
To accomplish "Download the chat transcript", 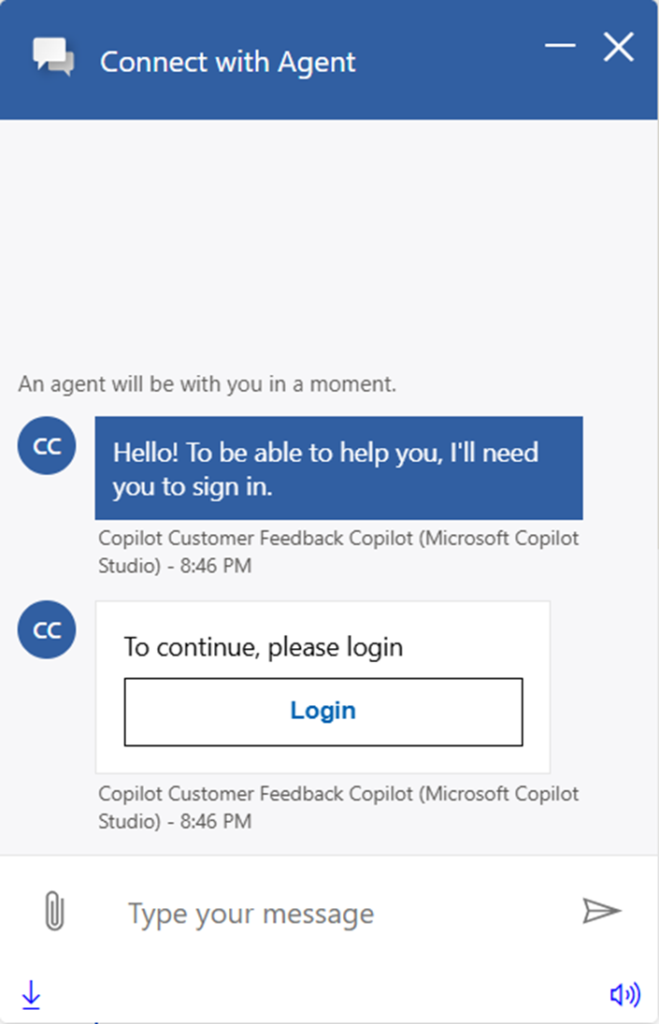I will pos(31,993).
